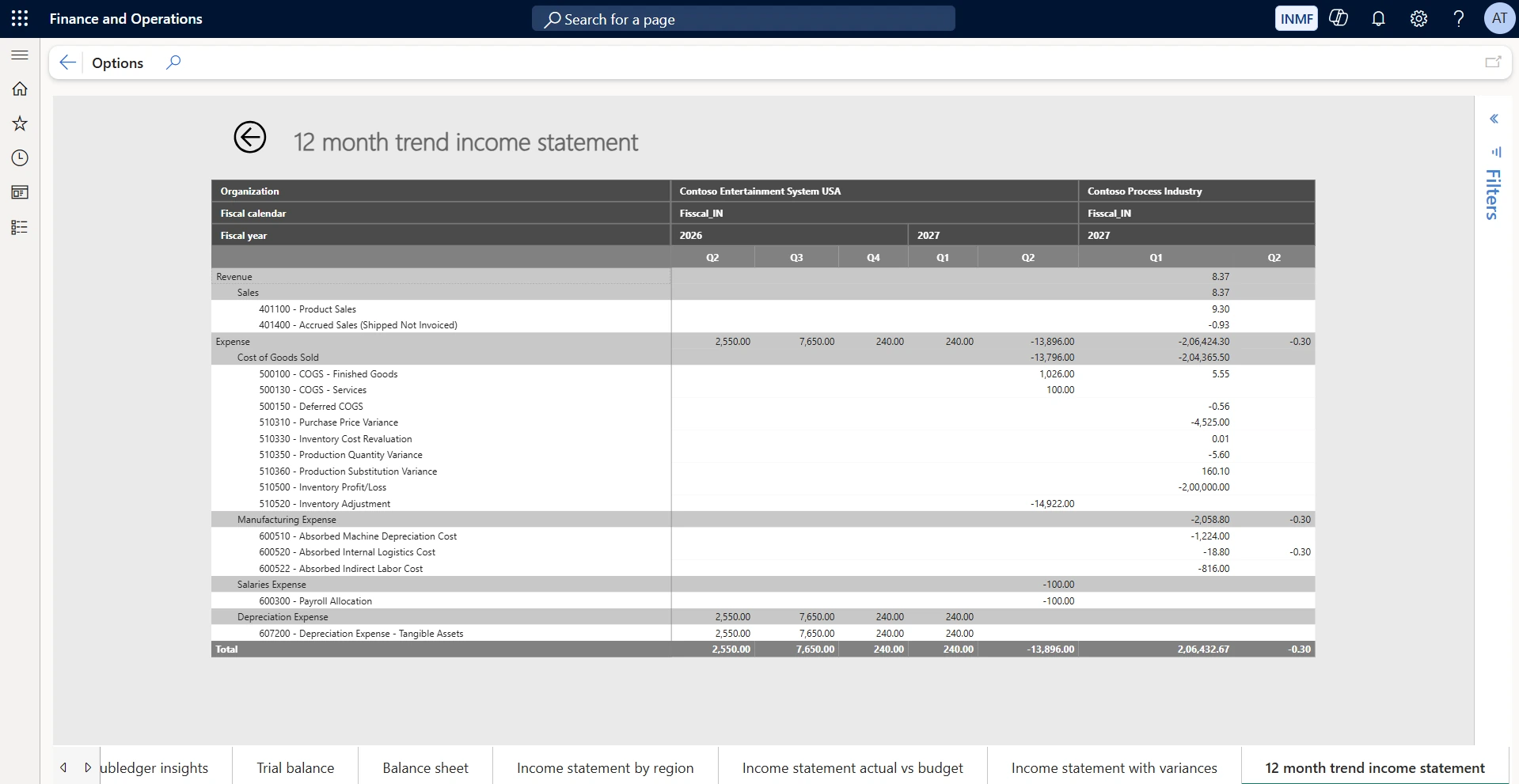
Task: Open the Options menu
Action: coord(117,62)
